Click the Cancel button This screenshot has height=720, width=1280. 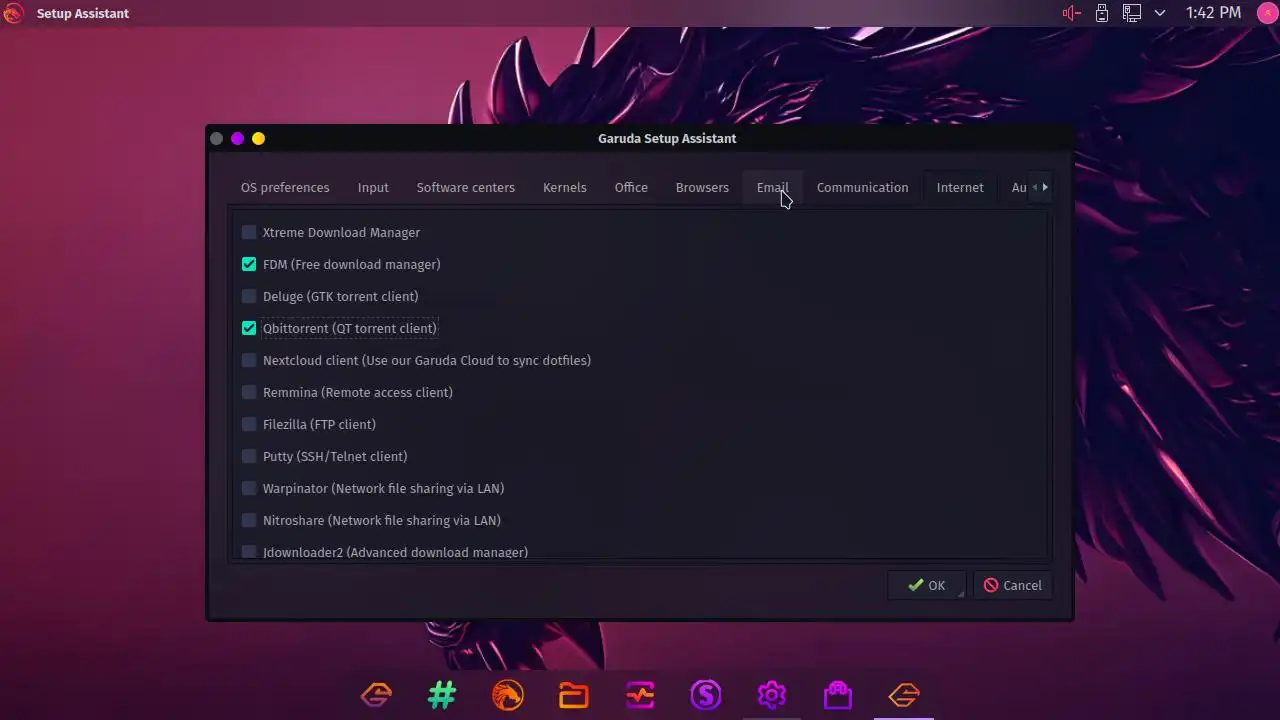pyautogui.click(x=1012, y=585)
